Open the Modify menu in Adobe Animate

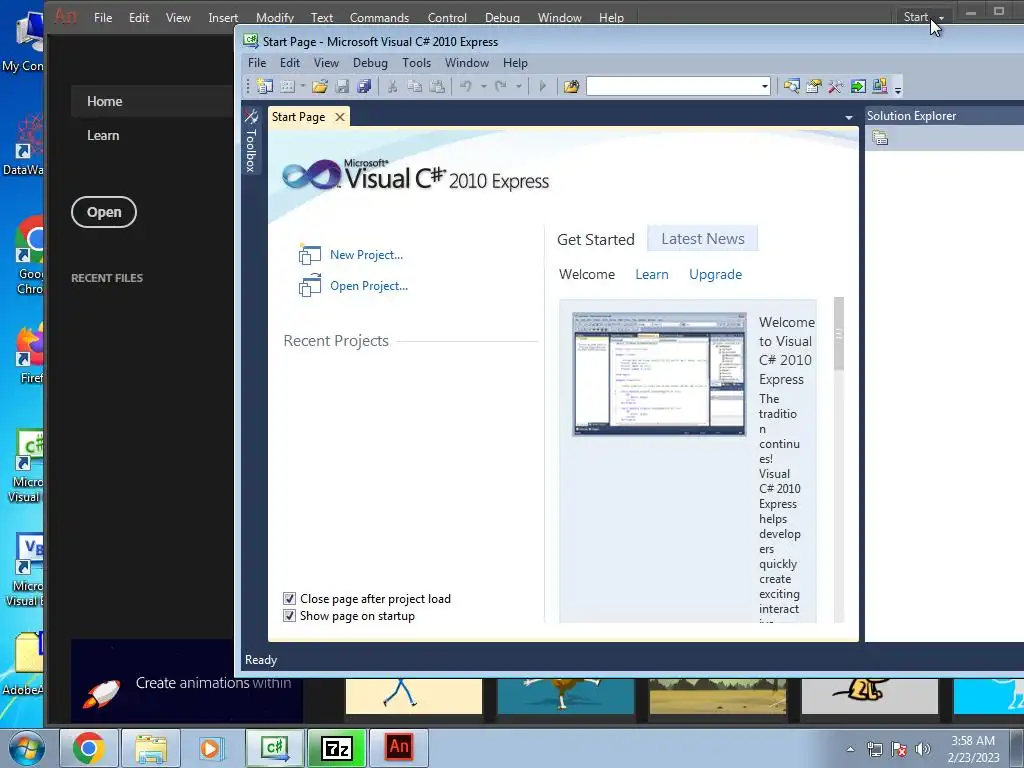pos(275,18)
